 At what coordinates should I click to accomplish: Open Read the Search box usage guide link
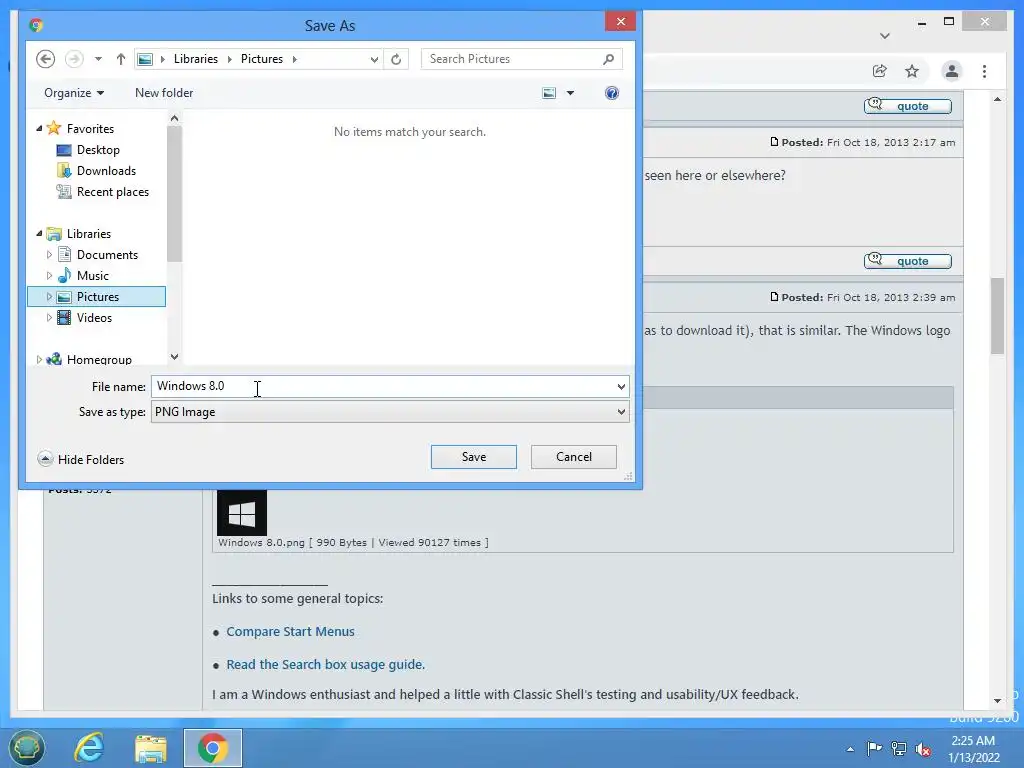point(325,664)
